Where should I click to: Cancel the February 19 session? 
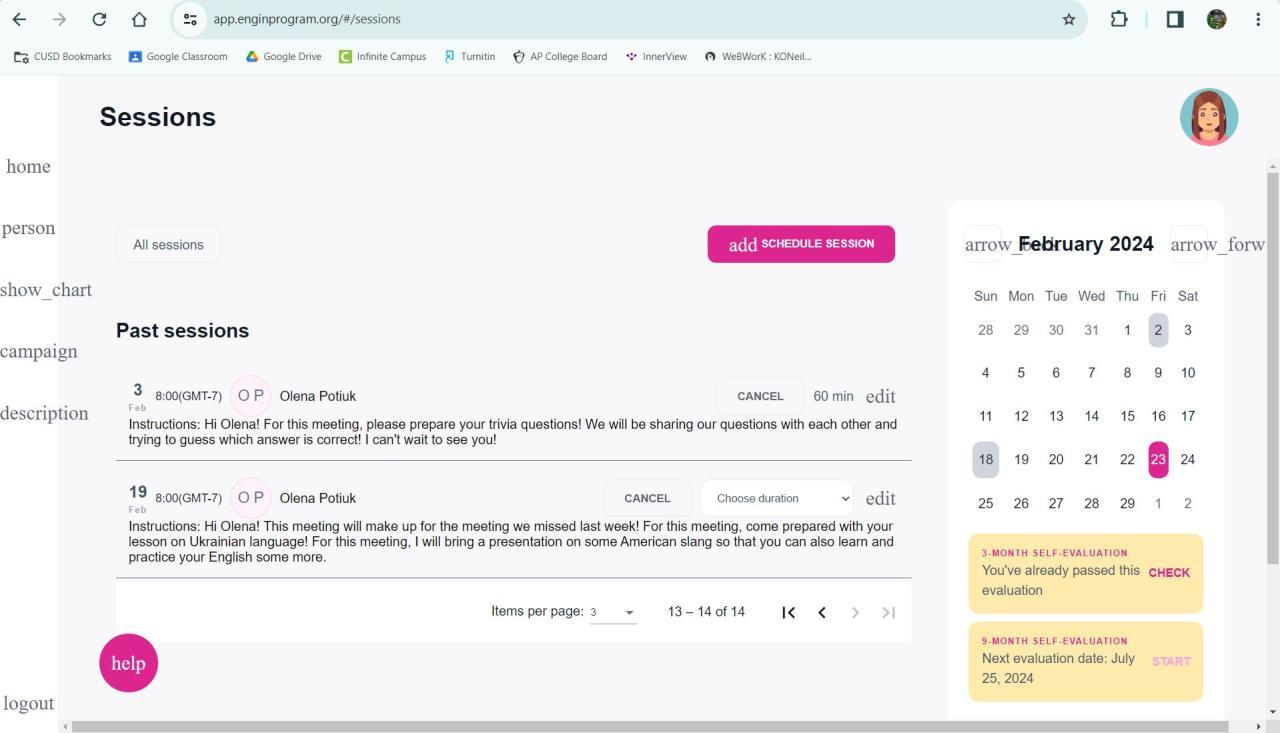pyautogui.click(x=647, y=498)
